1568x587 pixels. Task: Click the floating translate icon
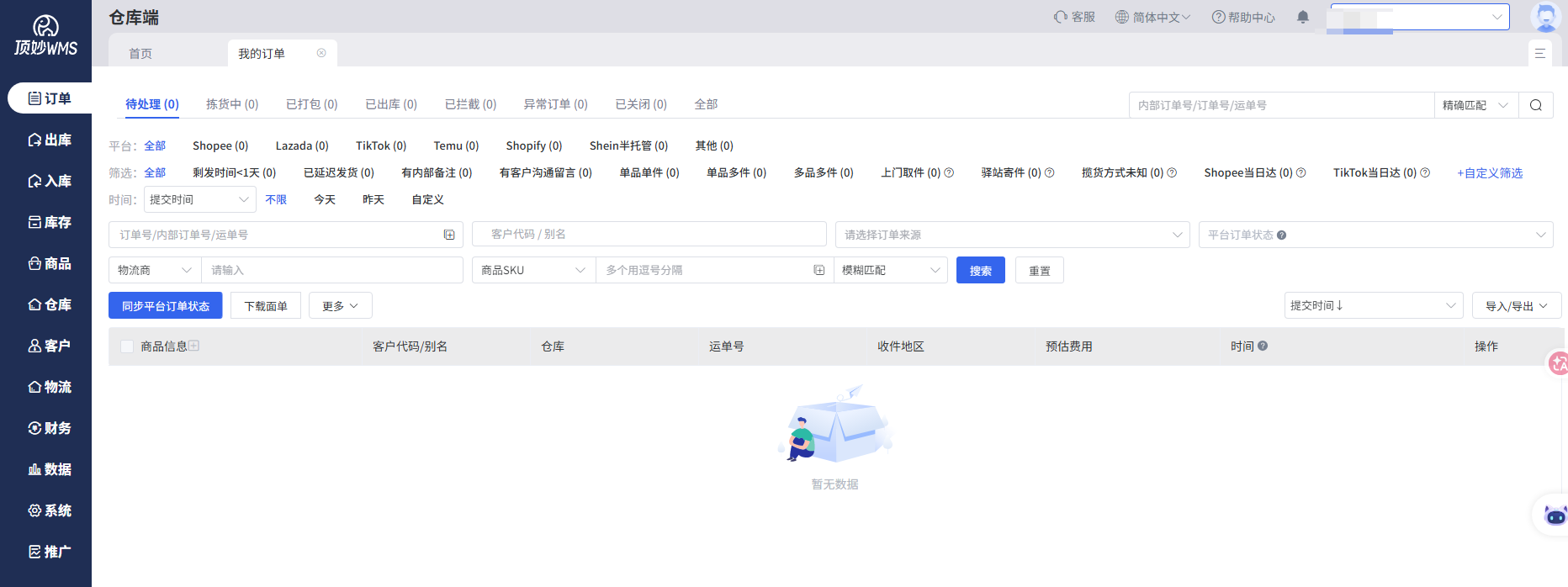coord(1558,363)
